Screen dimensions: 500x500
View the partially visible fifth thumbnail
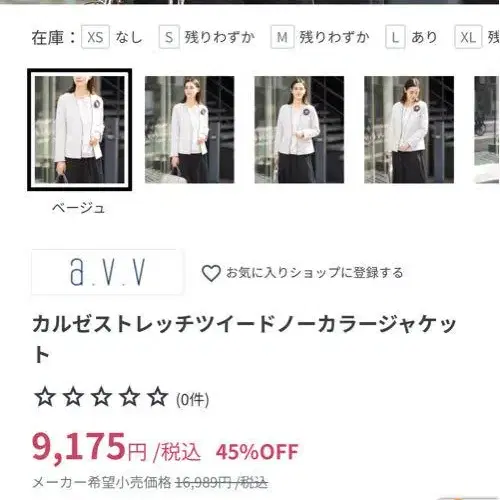pyautogui.click(x=487, y=130)
